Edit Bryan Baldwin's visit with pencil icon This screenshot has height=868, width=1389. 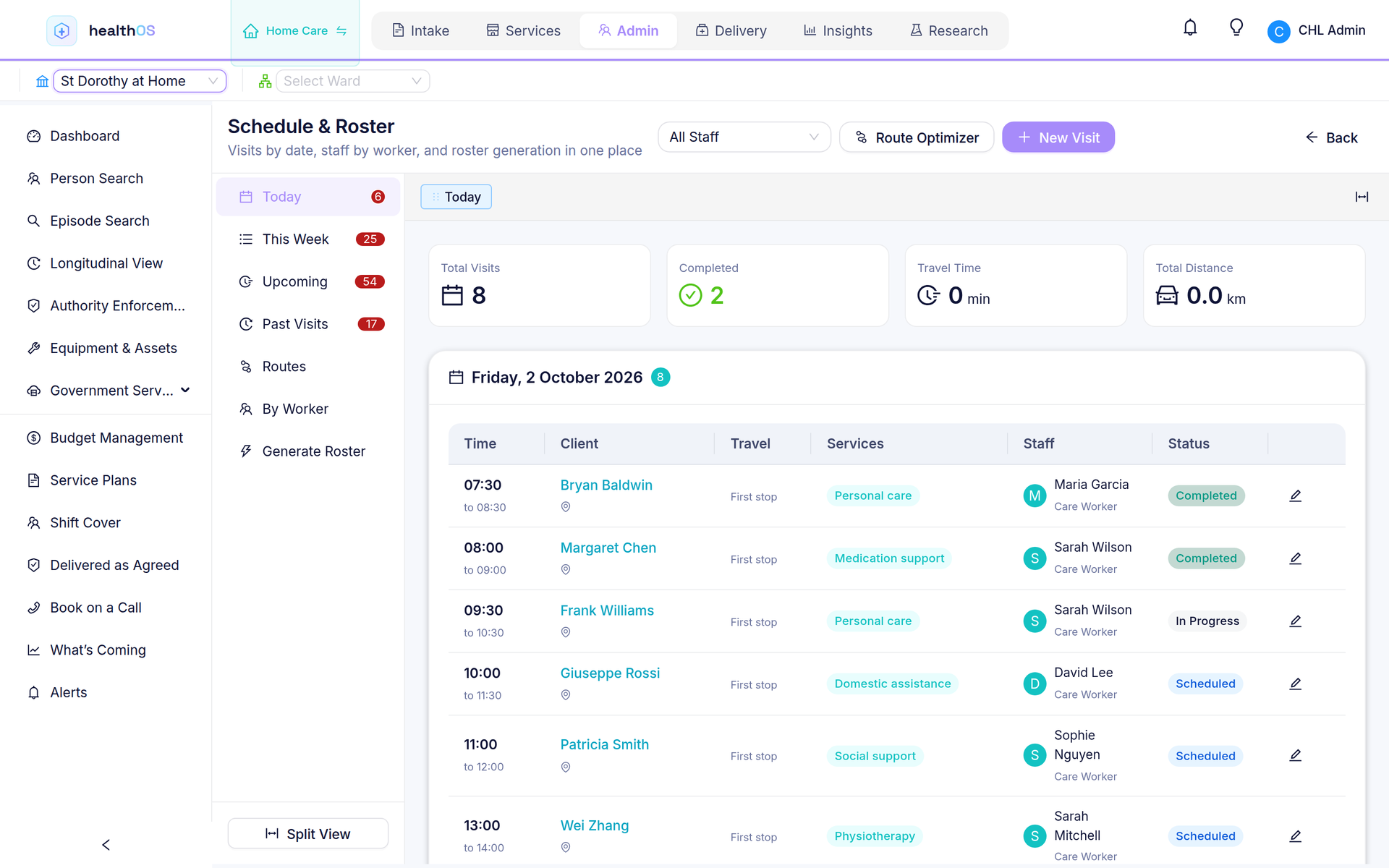(1296, 495)
